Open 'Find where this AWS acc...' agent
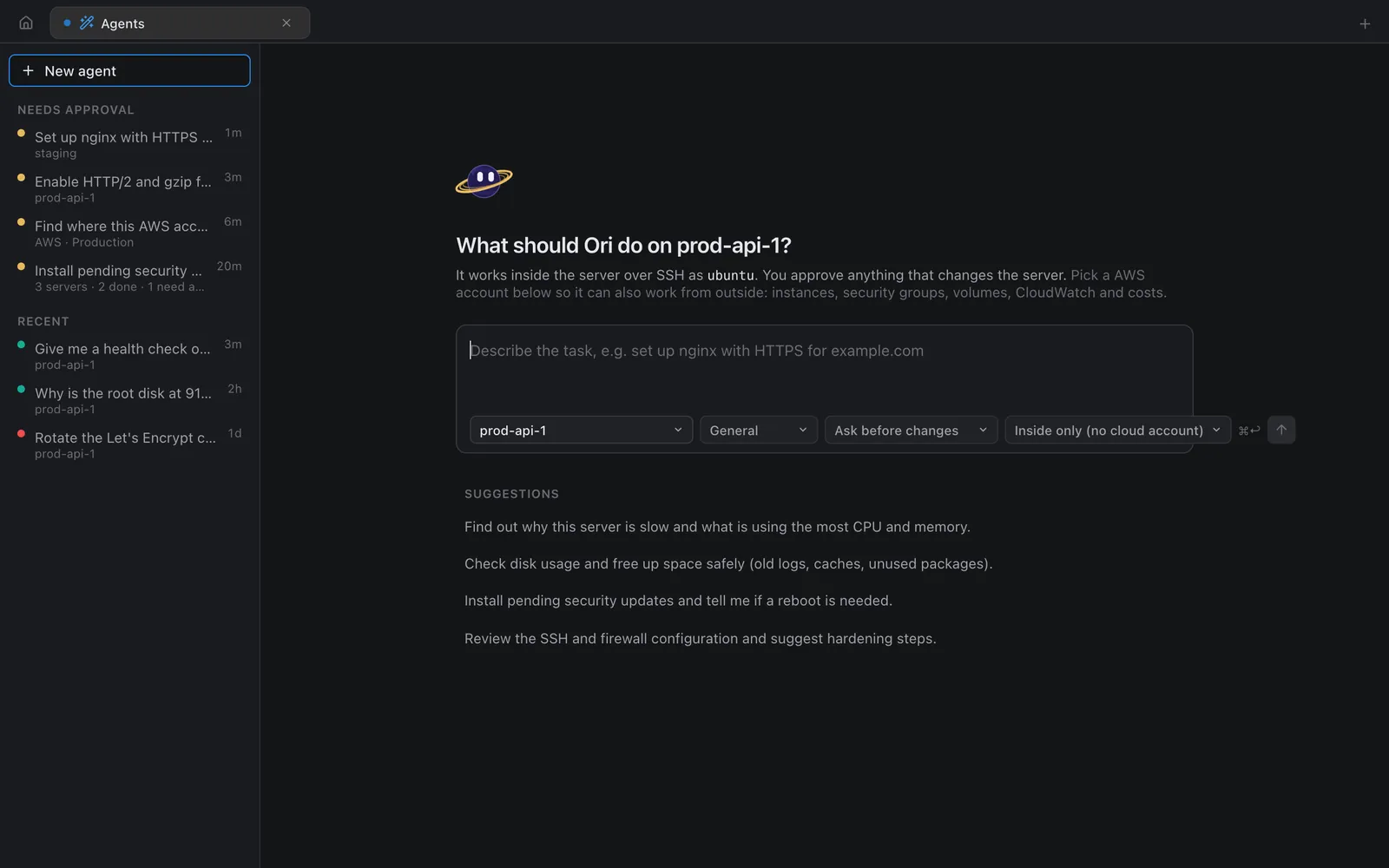1389x868 pixels. pos(129,233)
